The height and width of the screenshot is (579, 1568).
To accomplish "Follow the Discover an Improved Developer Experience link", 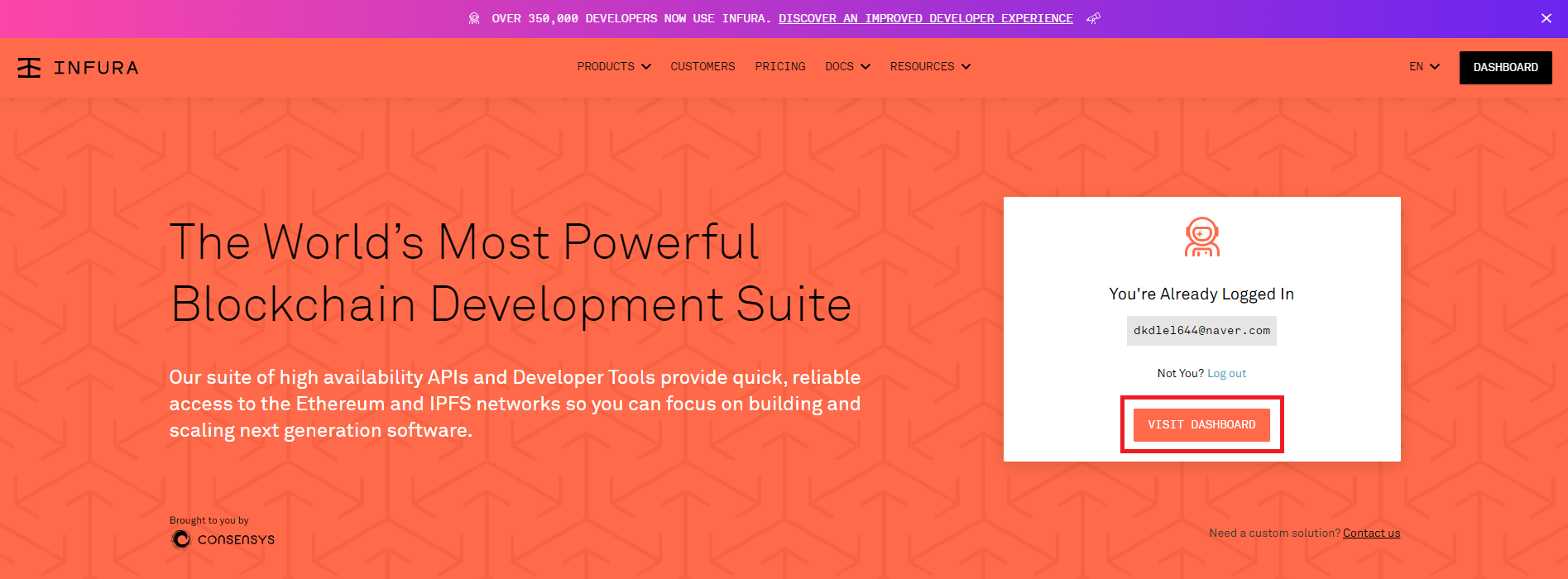I will pyautogui.click(x=925, y=18).
